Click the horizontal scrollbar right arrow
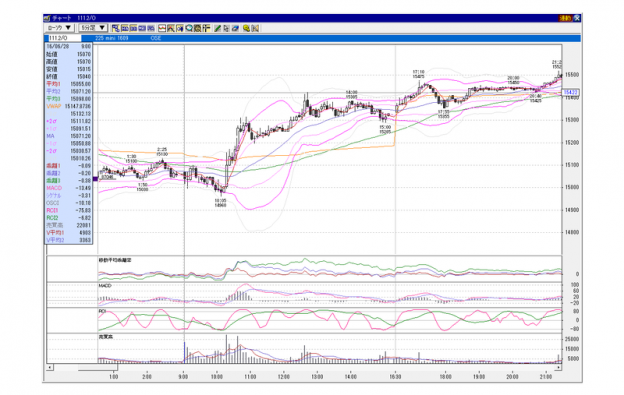The image size is (624, 395). (558, 367)
